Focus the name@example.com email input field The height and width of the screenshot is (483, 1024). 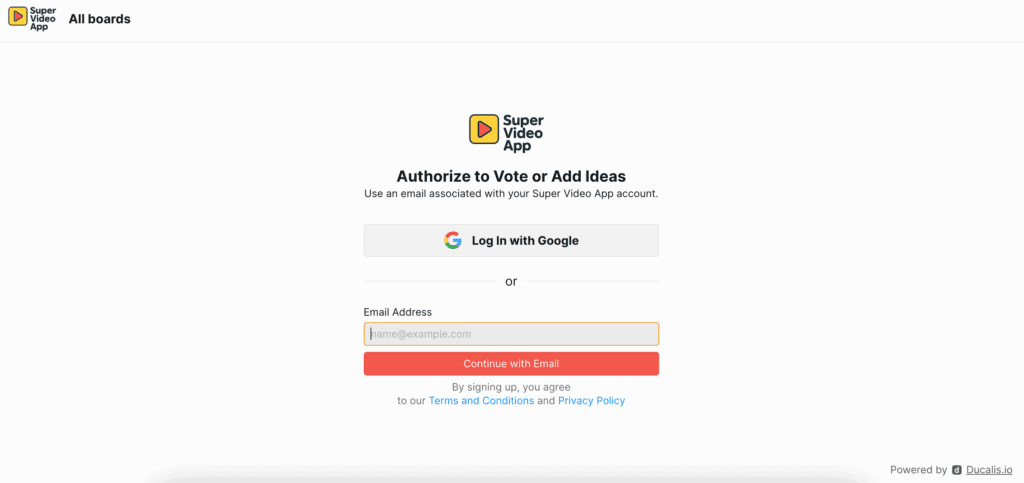511,334
